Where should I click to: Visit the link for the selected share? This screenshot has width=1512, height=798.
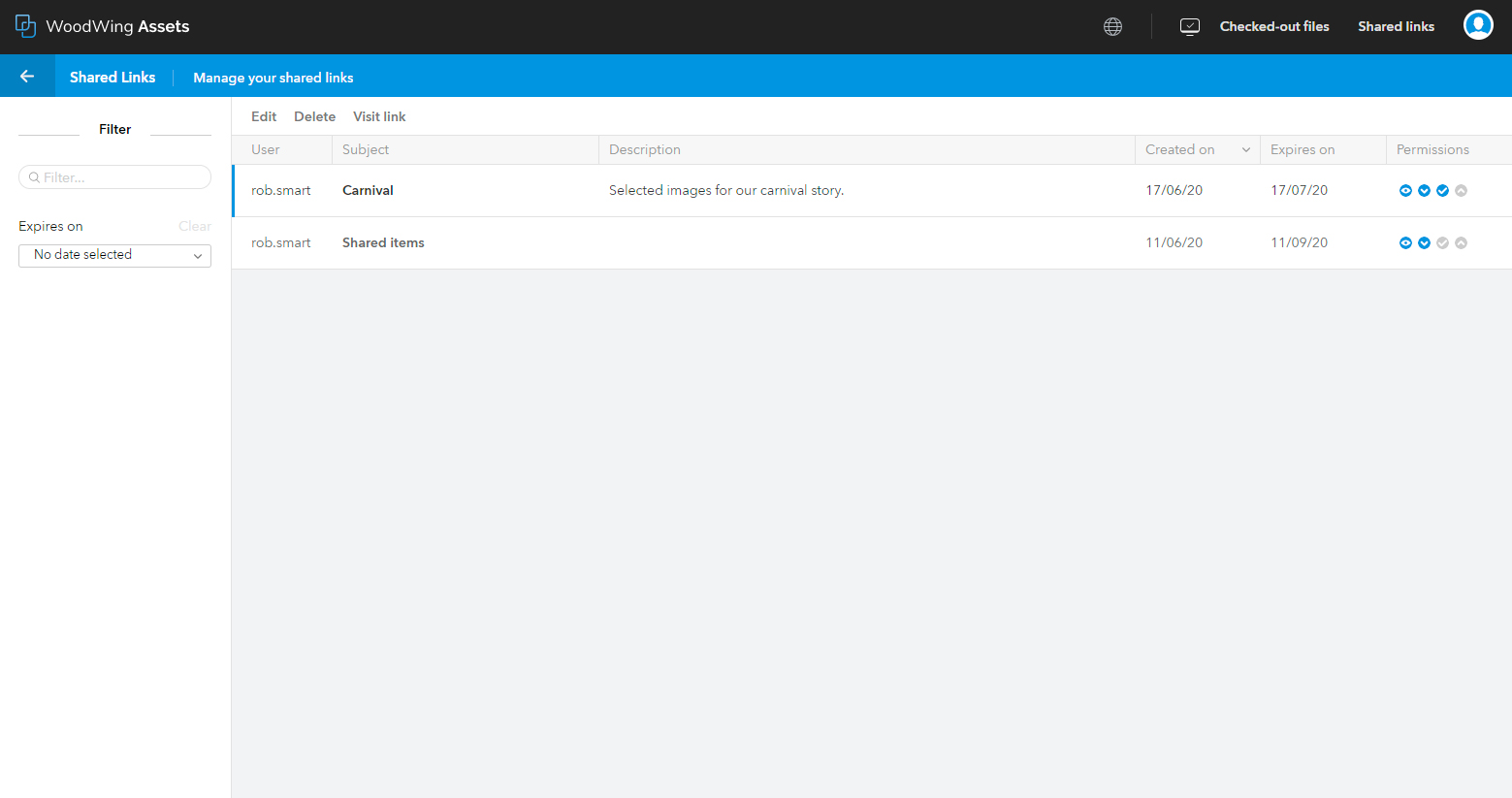click(x=378, y=116)
